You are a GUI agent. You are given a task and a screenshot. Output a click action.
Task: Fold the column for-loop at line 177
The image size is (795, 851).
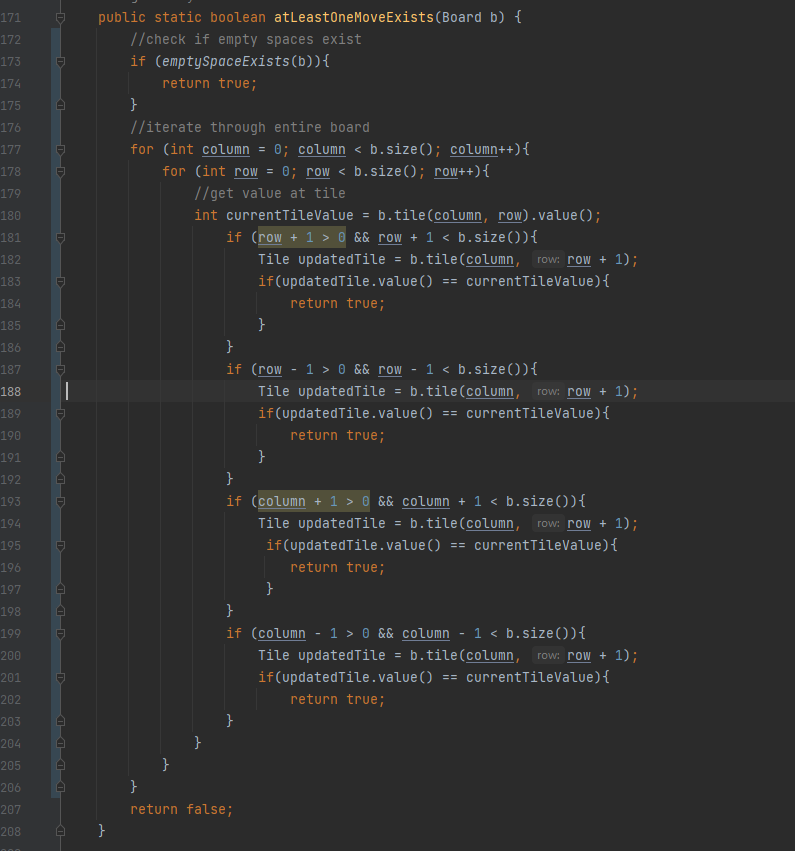click(61, 150)
